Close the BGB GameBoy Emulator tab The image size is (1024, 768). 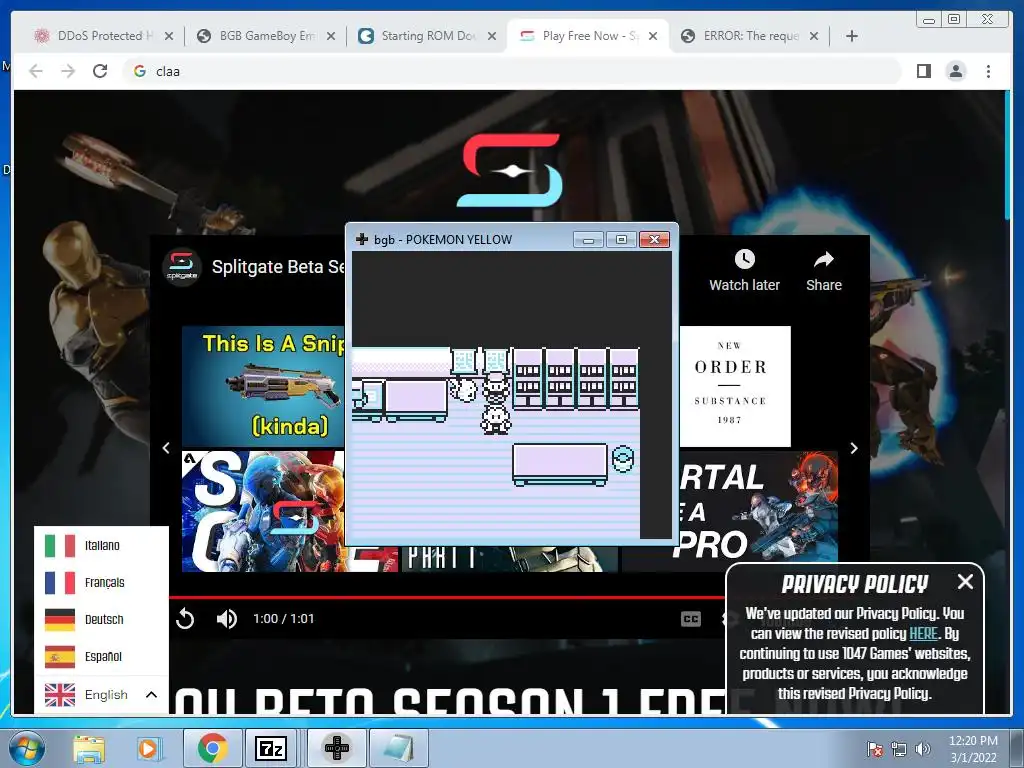tap(331, 36)
